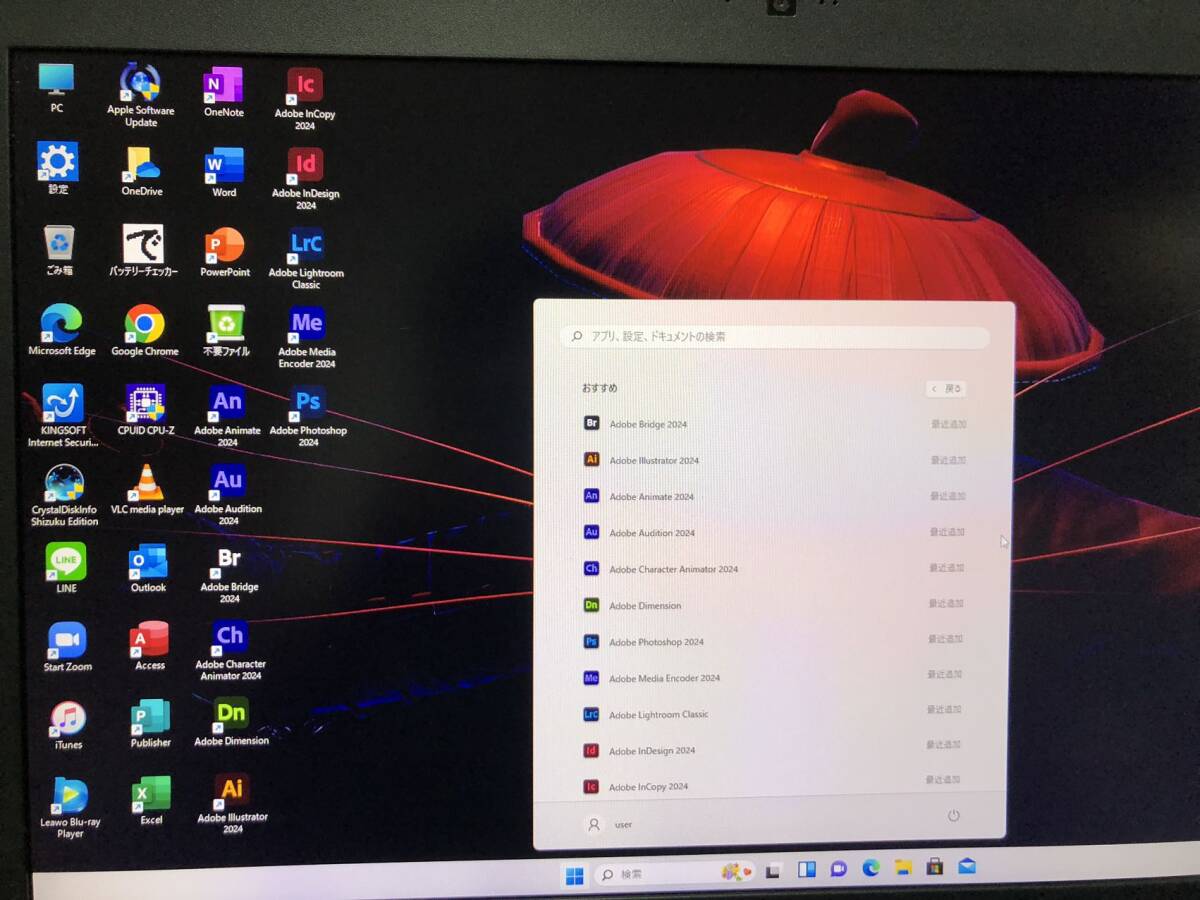Click the Start menu search field
1200x900 pixels.
(775, 337)
